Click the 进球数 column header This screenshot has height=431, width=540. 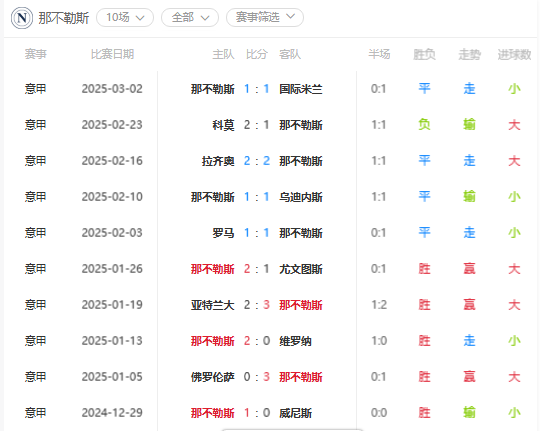pyautogui.click(x=514, y=54)
